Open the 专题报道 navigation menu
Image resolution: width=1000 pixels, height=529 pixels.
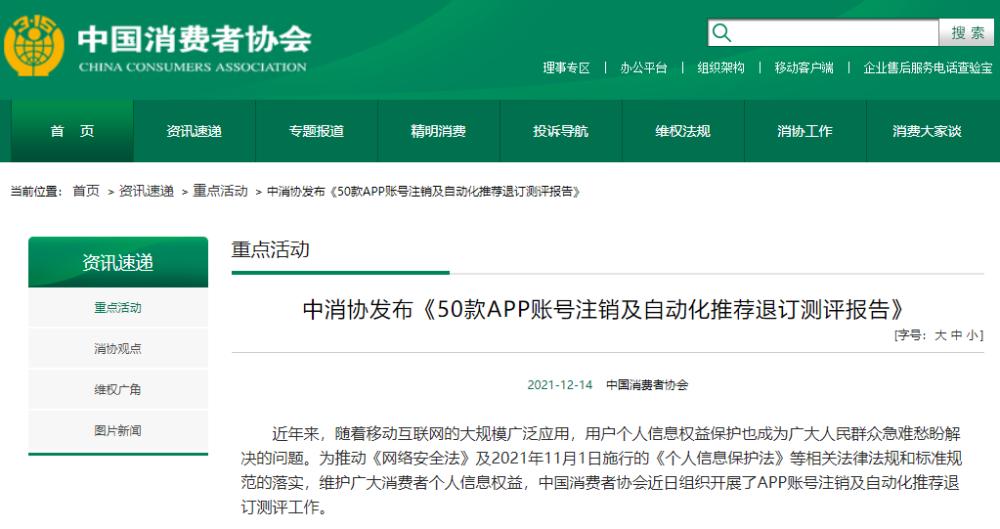(x=316, y=131)
